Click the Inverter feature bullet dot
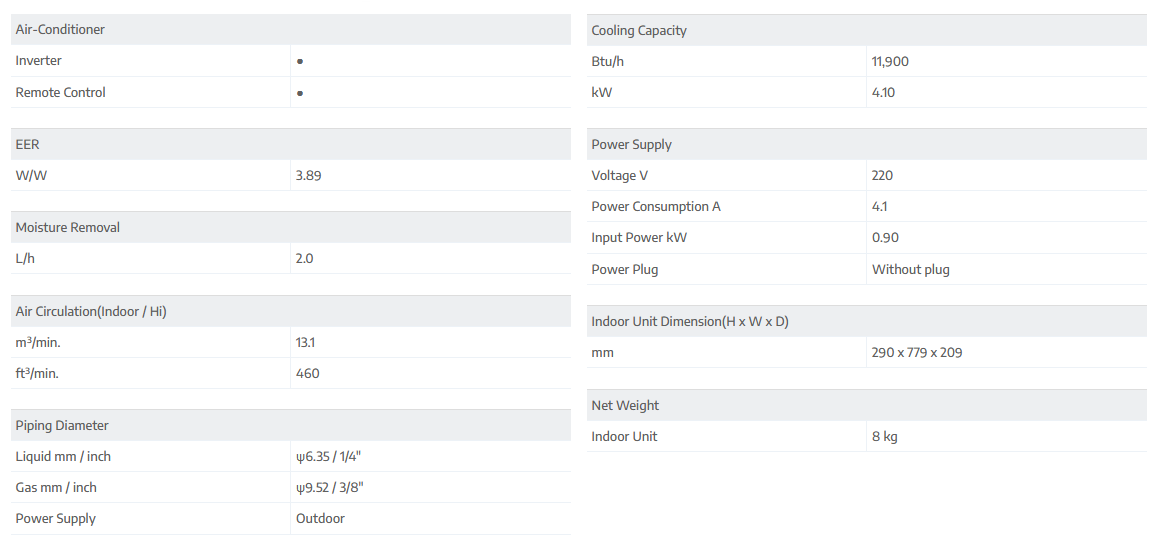This screenshot has height=541, width=1155. pyautogui.click(x=300, y=61)
